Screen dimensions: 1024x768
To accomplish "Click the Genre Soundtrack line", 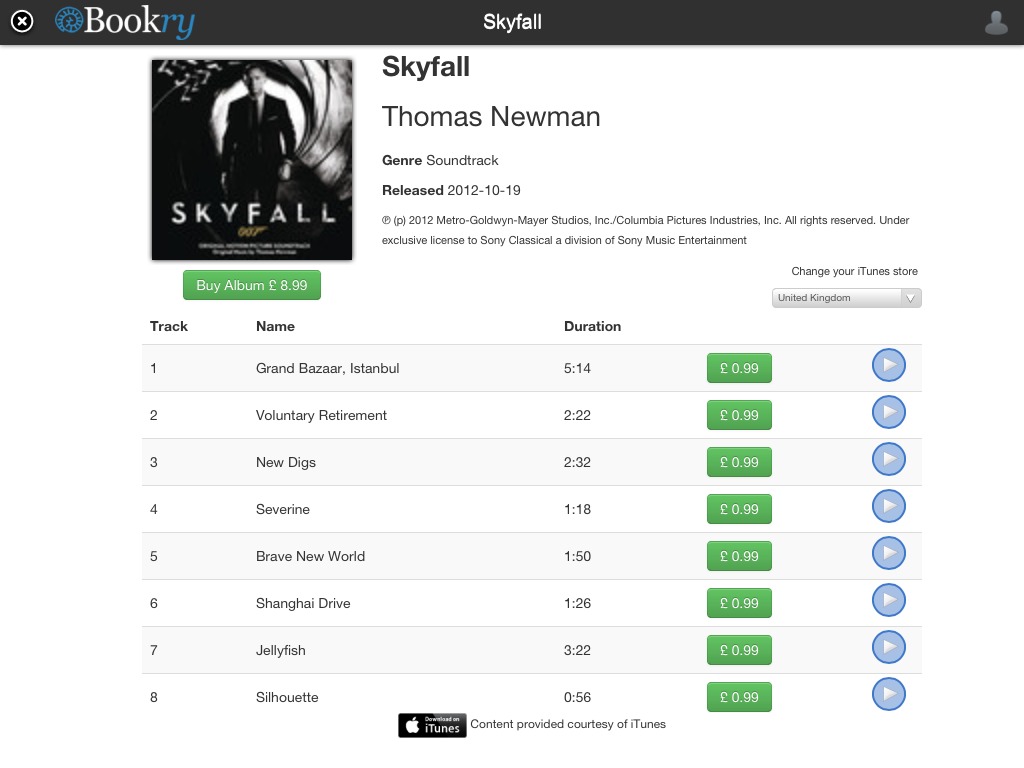I will [x=440, y=161].
